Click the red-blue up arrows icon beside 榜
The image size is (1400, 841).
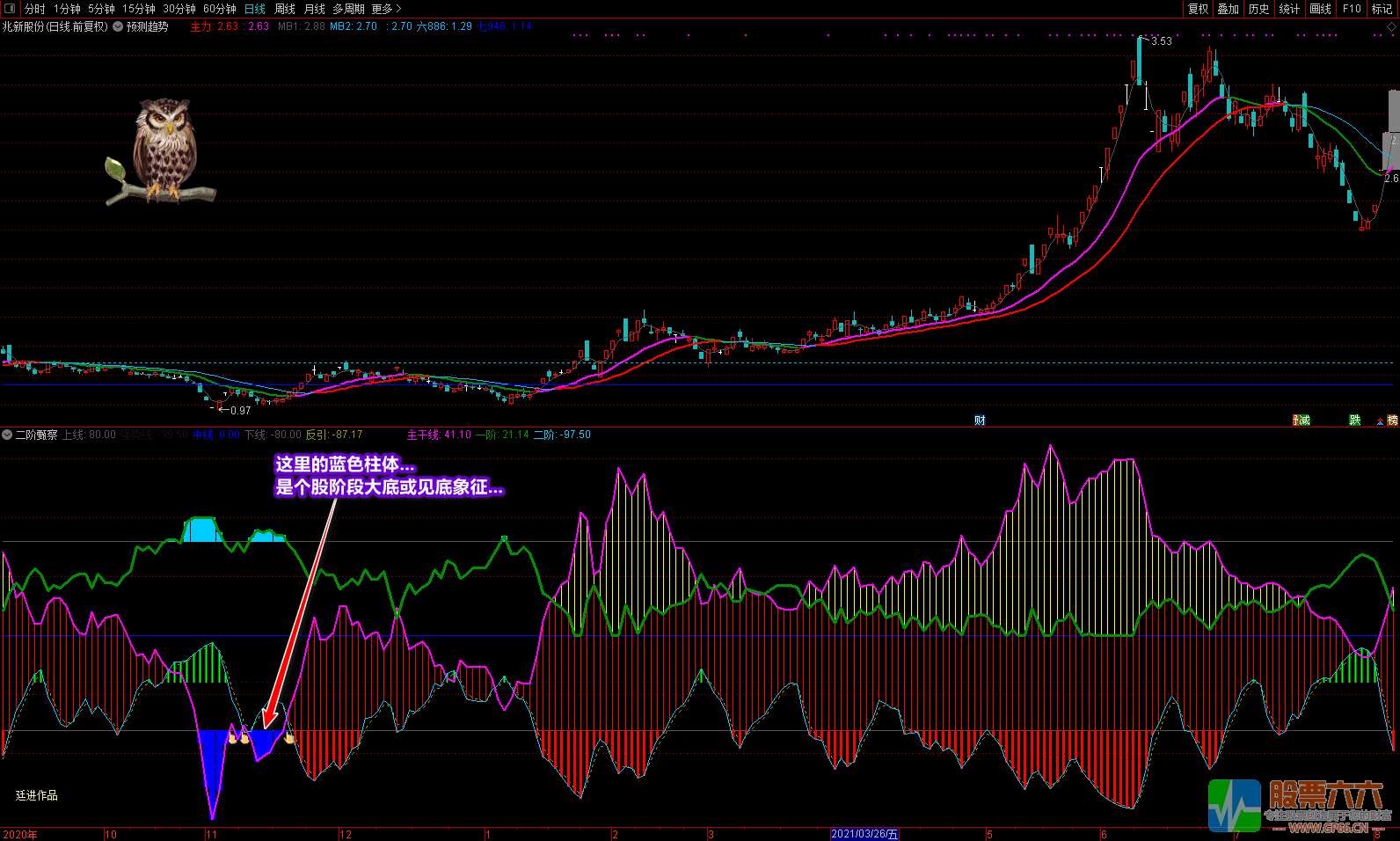pos(1380,421)
